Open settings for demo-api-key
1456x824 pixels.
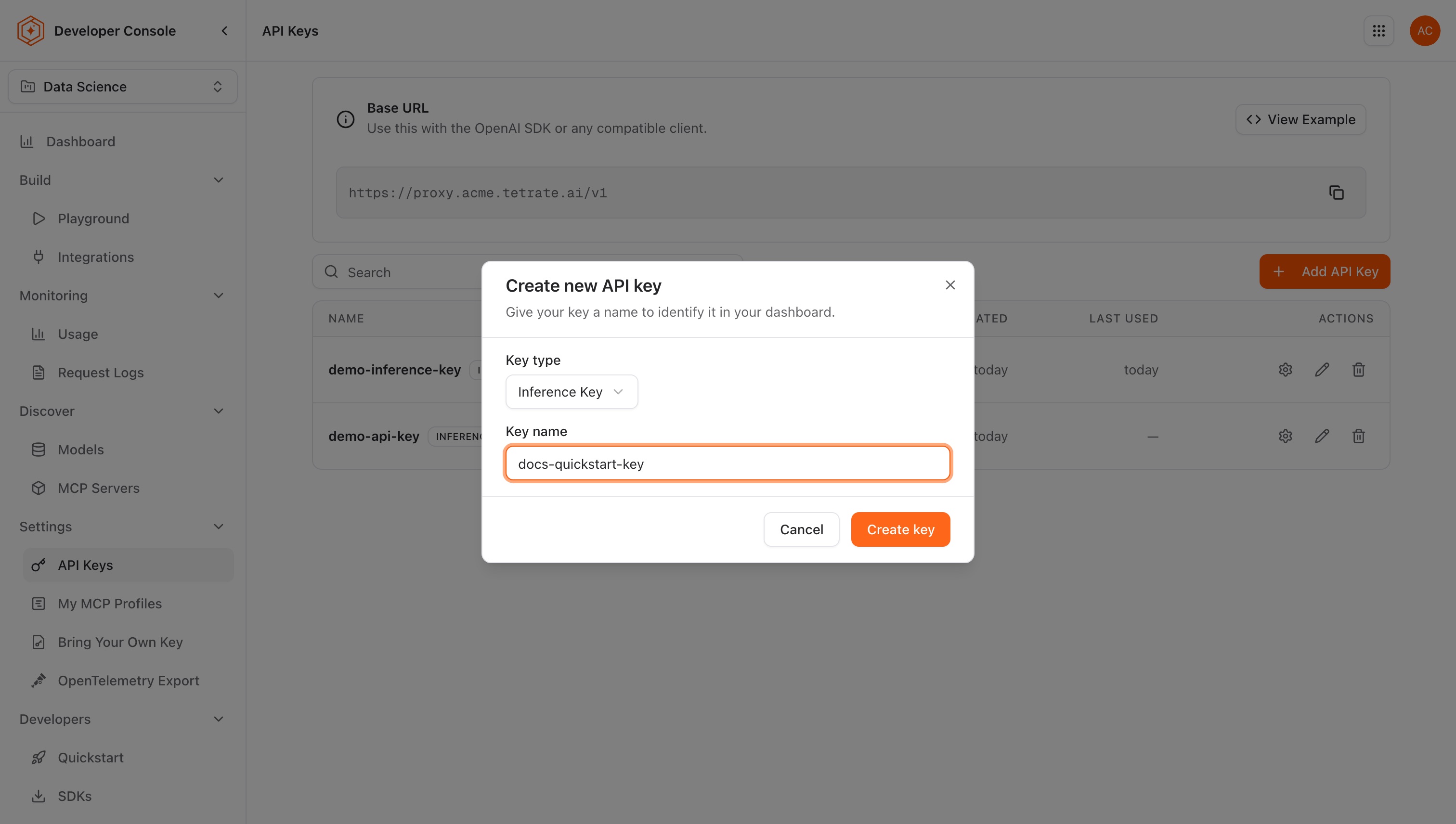coord(1285,436)
